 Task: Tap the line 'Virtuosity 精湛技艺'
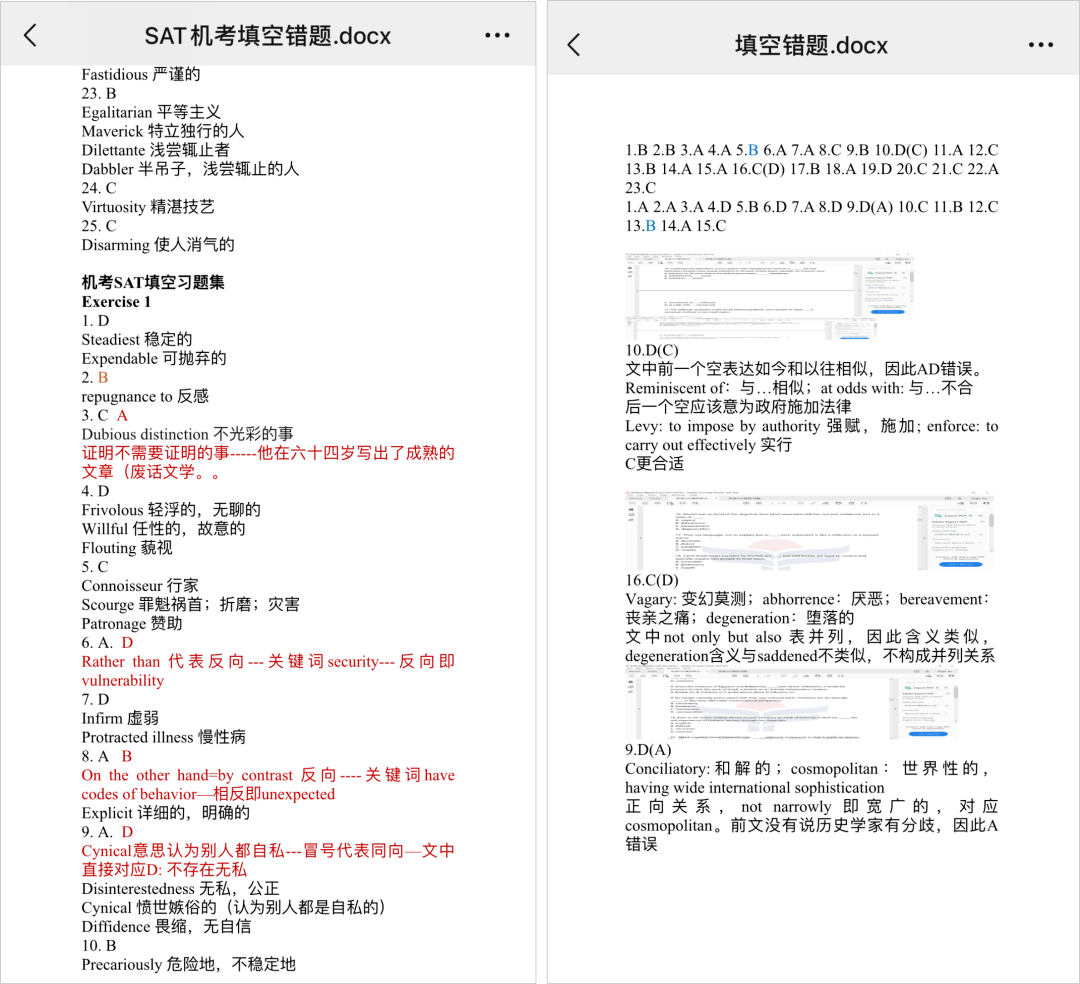coord(148,207)
